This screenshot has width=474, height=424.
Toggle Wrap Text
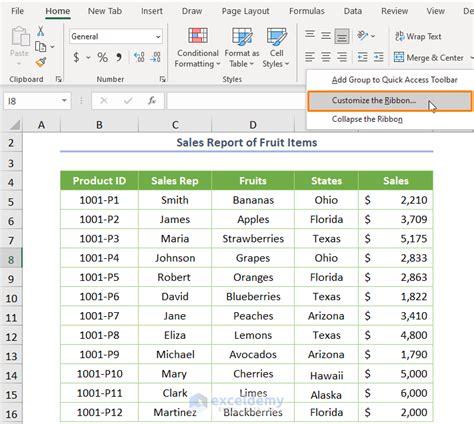418,36
